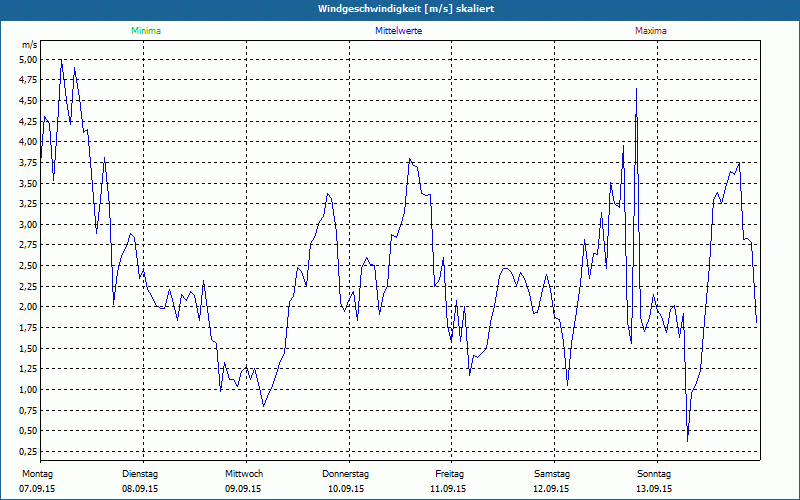Click the 4,00 y-axis value
This screenshot has width=800, height=500.
29,142
